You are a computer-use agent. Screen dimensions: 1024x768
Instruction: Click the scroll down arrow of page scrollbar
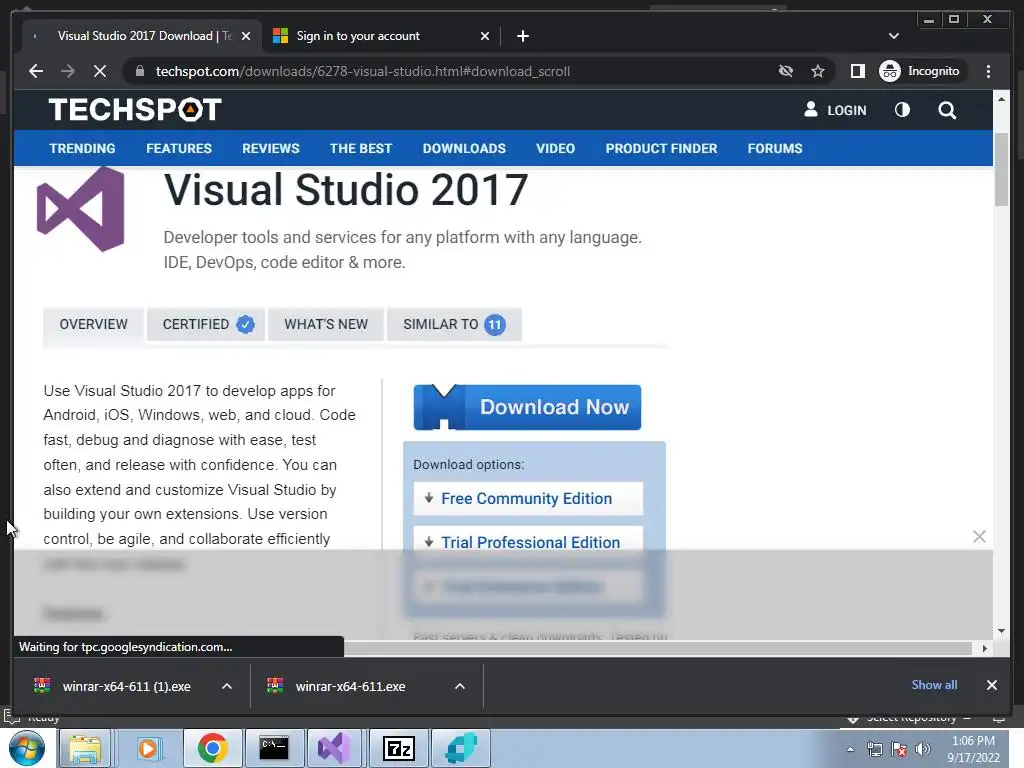pyautogui.click(x=1001, y=631)
